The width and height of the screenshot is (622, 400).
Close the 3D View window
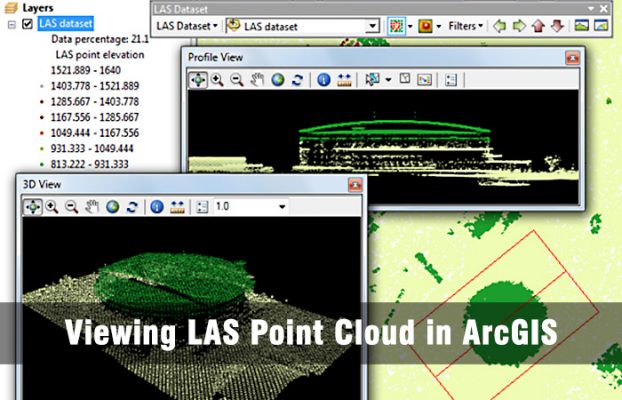click(x=355, y=185)
